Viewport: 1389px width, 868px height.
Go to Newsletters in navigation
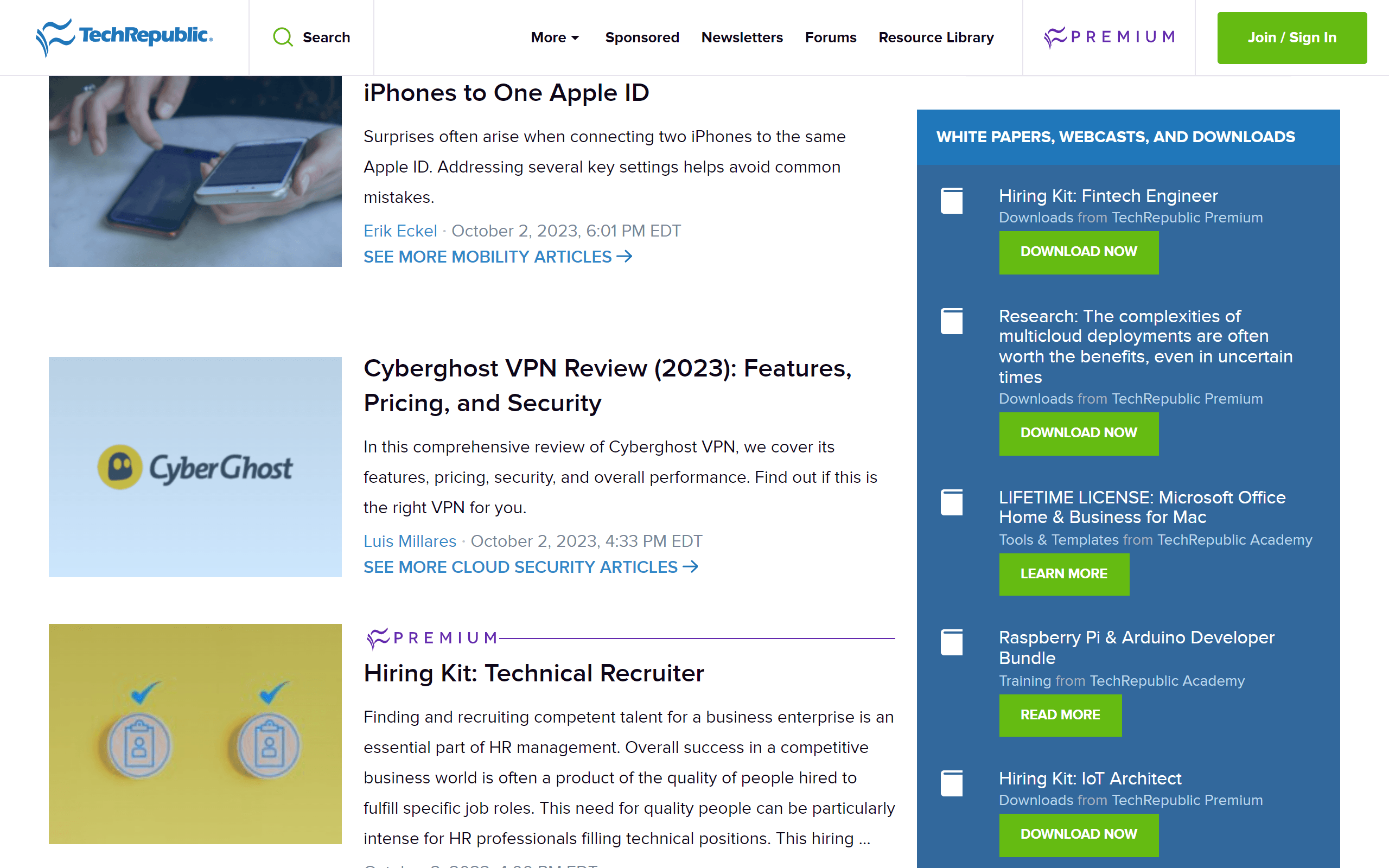(x=742, y=37)
